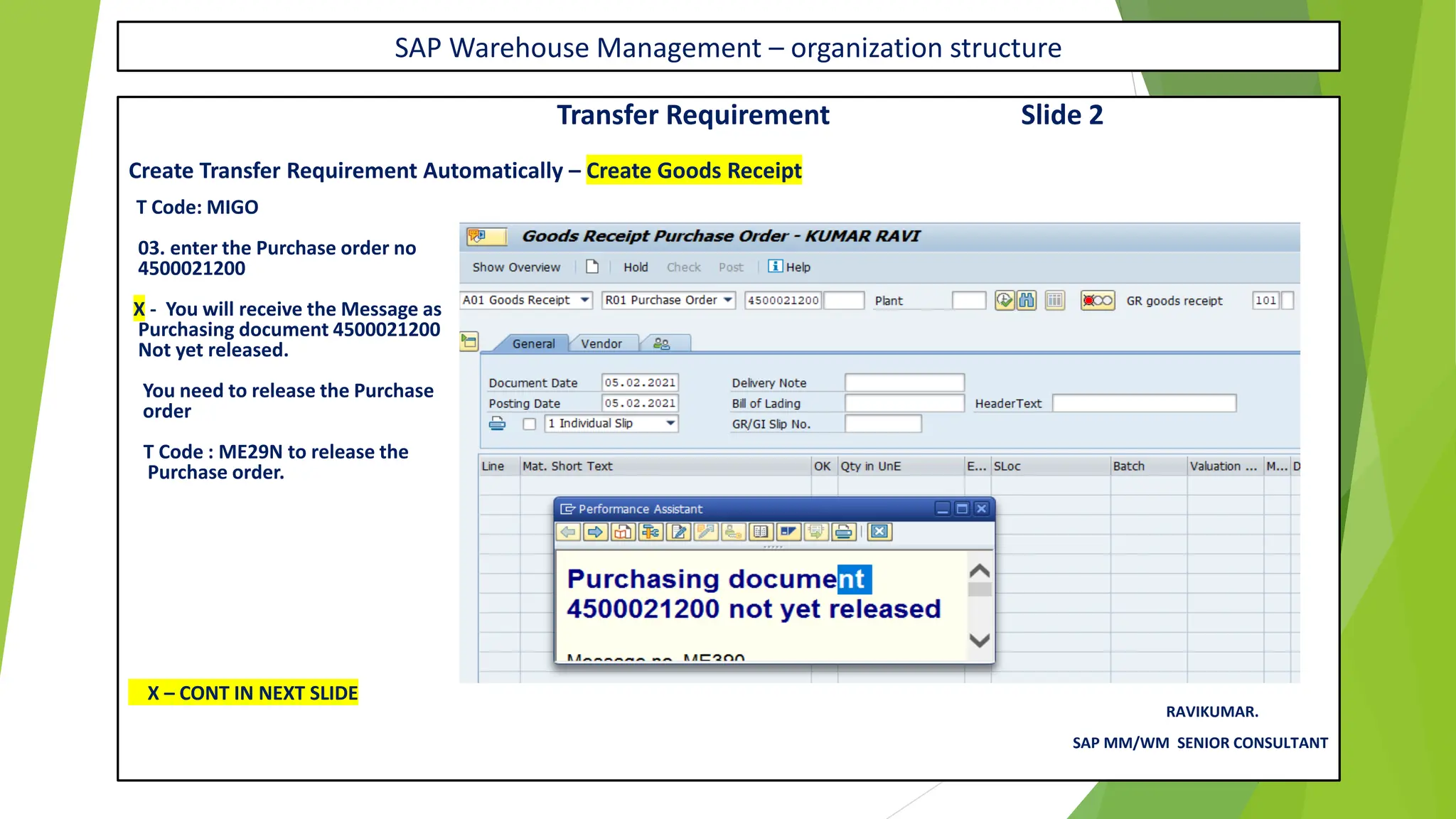Close Performance Assistant with title bar X
This screenshot has height=819, width=1456.
(982, 508)
